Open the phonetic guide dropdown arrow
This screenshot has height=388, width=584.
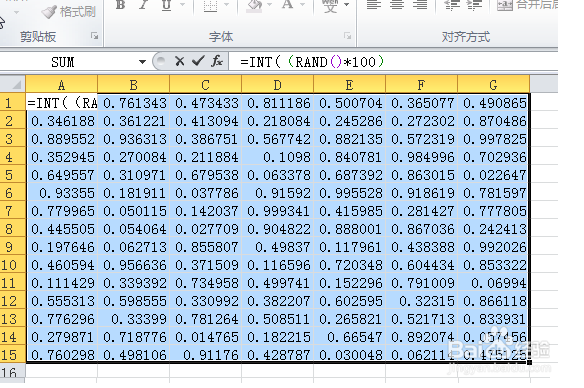[x=346, y=5]
